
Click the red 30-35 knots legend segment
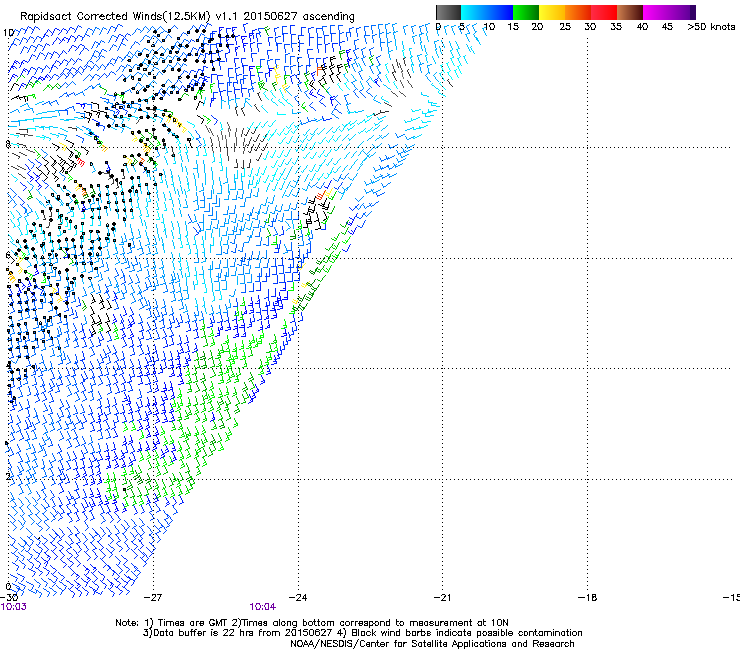click(604, 12)
